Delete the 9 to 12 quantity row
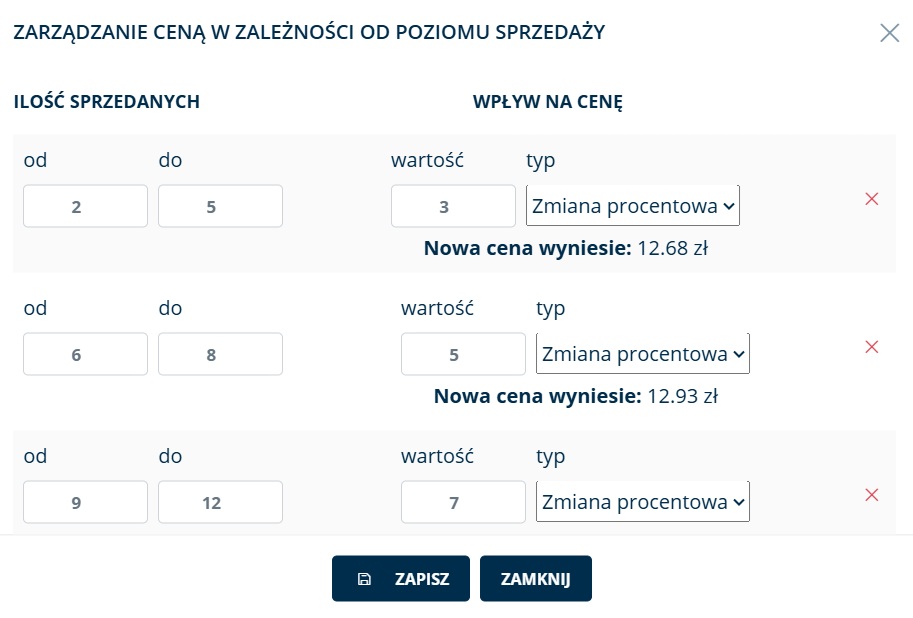Image resolution: width=913 pixels, height=618 pixels. pyautogui.click(x=872, y=495)
